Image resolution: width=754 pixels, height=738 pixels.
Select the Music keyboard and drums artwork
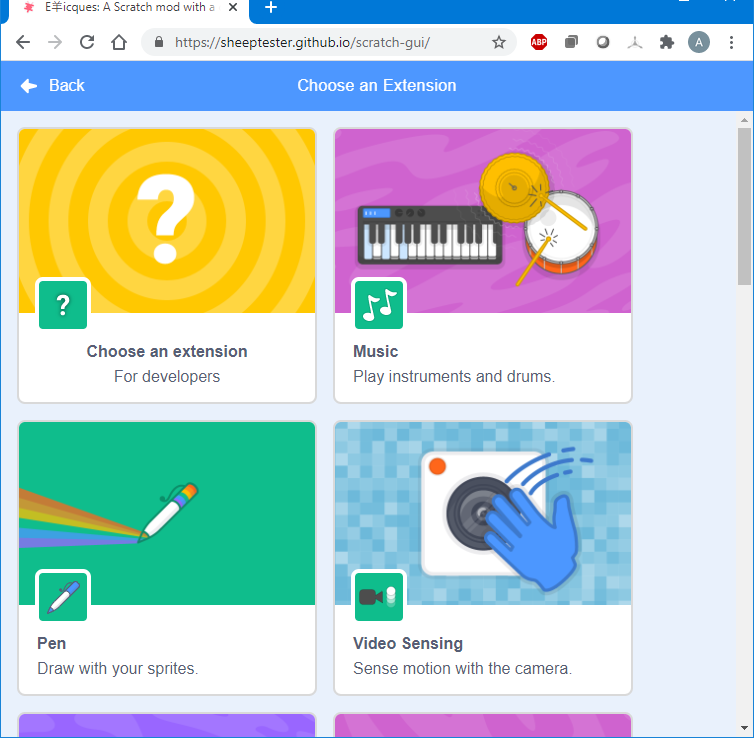(483, 221)
